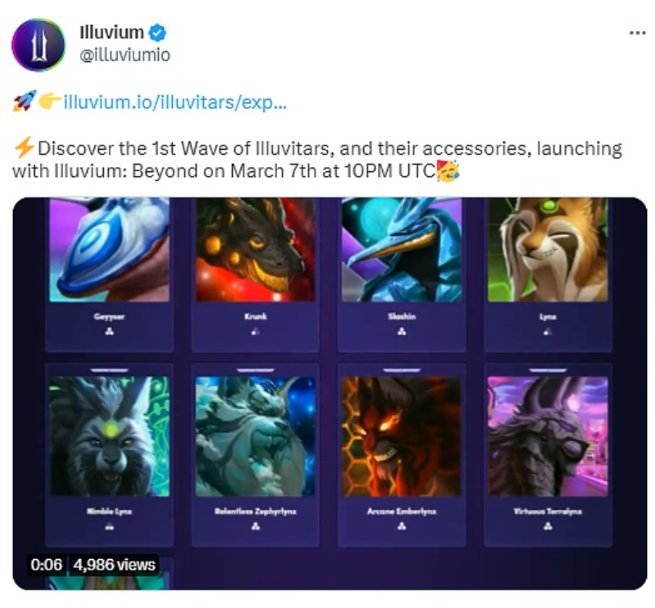Click the tier icon under Slashin
Viewport: 655px width, 608px height.
402,332
